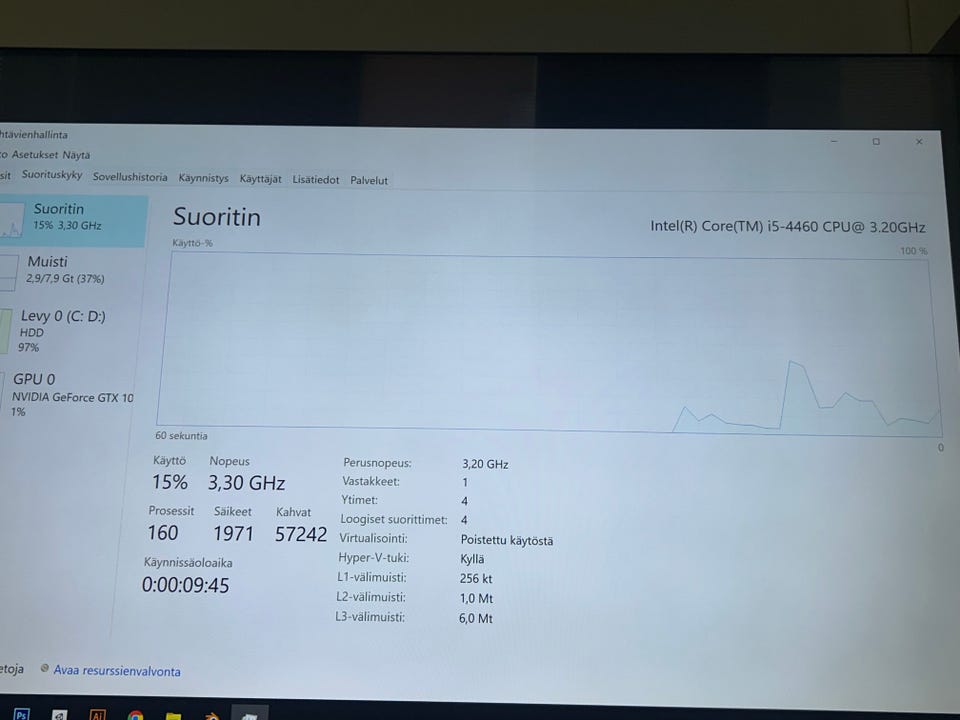Minimize the Task Manager window
Image resolution: width=960 pixels, height=720 pixels.
(834, 141)
